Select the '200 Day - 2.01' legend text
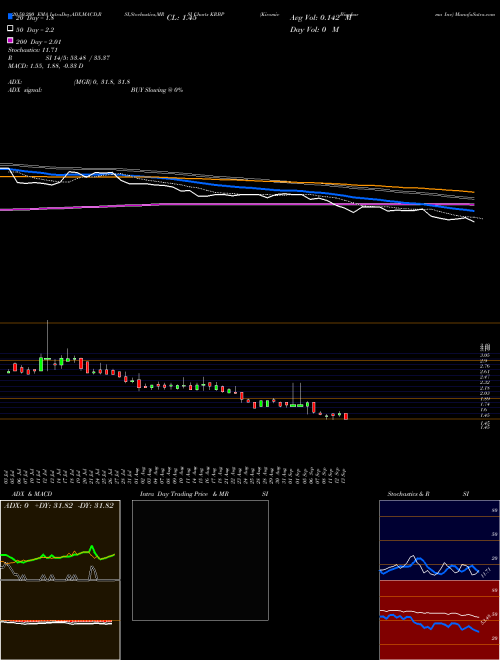This screenshot has height=660, width=500. (38, 42)
